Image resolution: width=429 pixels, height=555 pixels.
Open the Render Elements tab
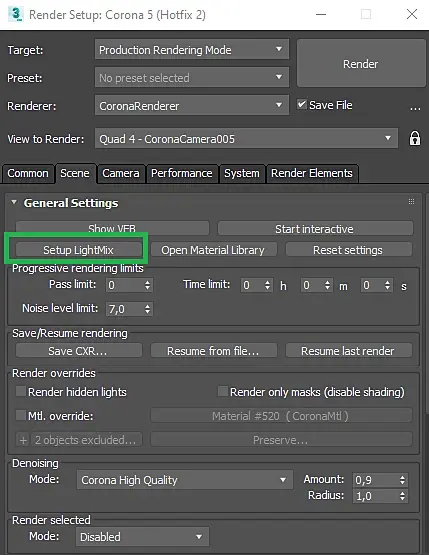(x=312, y=173)
